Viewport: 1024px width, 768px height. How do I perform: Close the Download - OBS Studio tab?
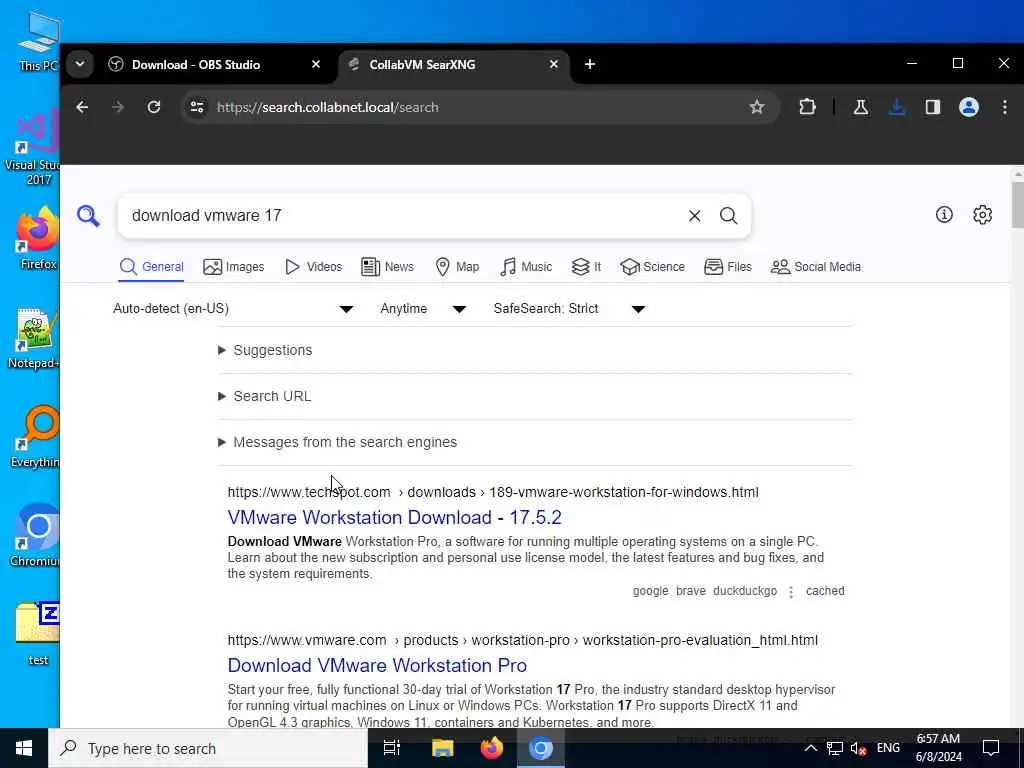316,64
